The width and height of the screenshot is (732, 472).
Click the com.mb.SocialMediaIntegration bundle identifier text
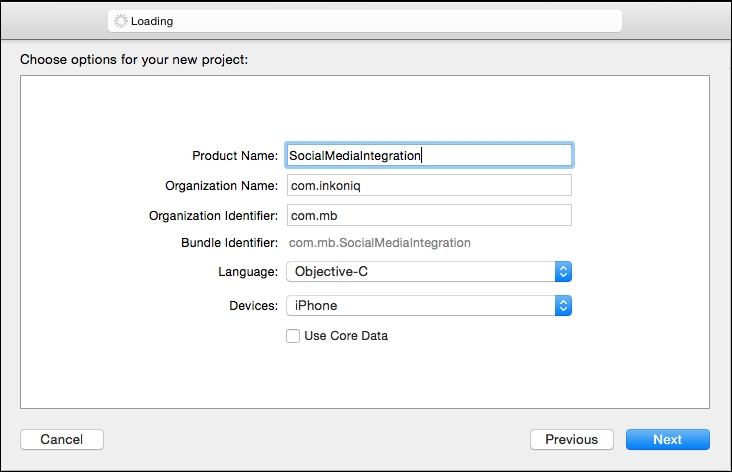(379, 243)
